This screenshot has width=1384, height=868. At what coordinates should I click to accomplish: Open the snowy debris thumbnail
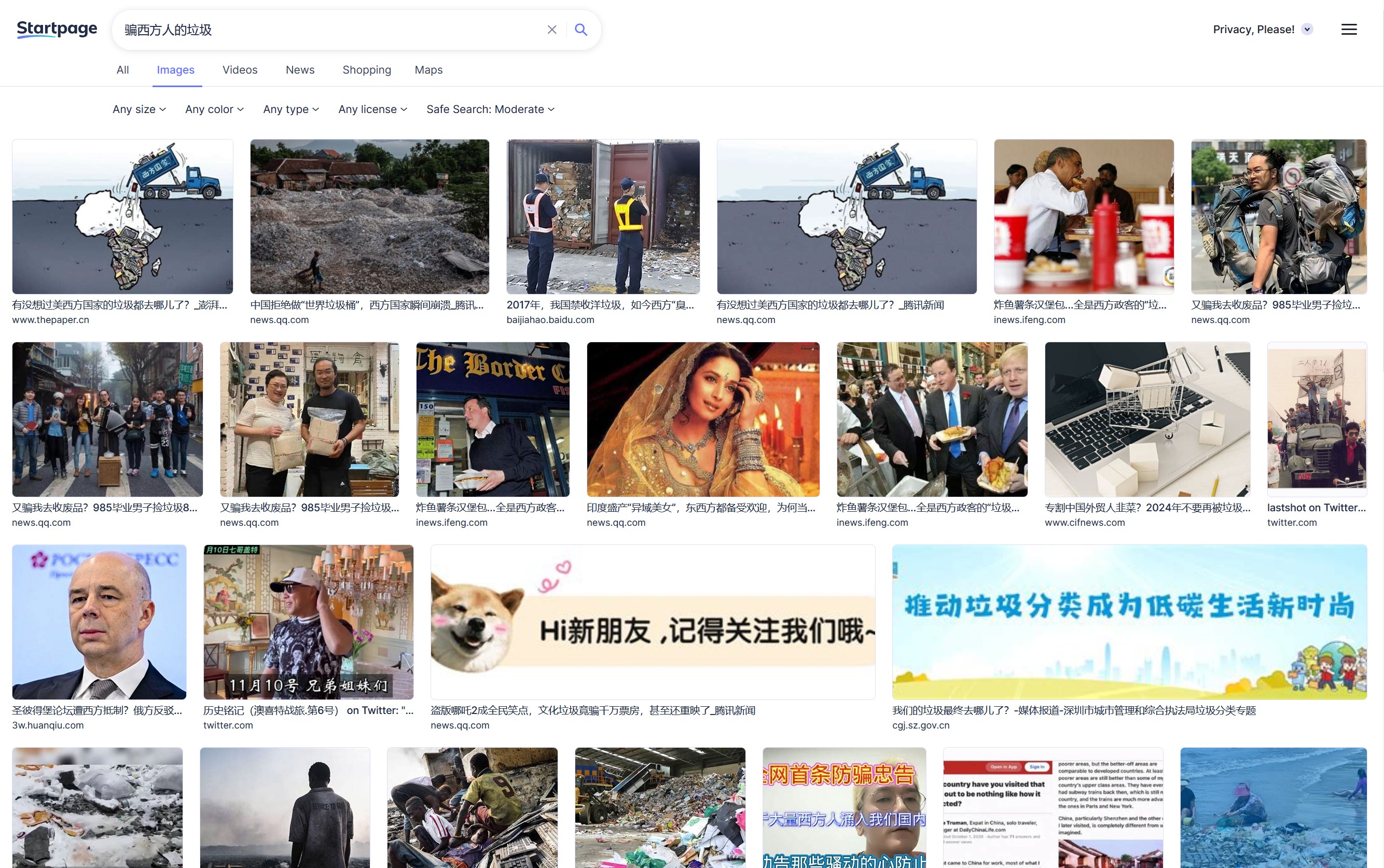[x=98, y=808]
